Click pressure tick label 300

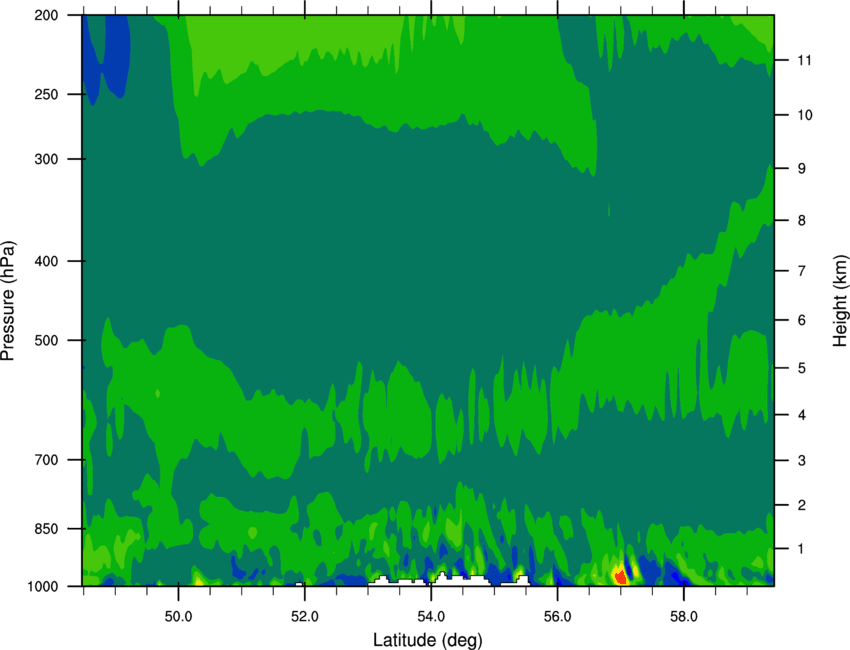click(x=46, y=159)
